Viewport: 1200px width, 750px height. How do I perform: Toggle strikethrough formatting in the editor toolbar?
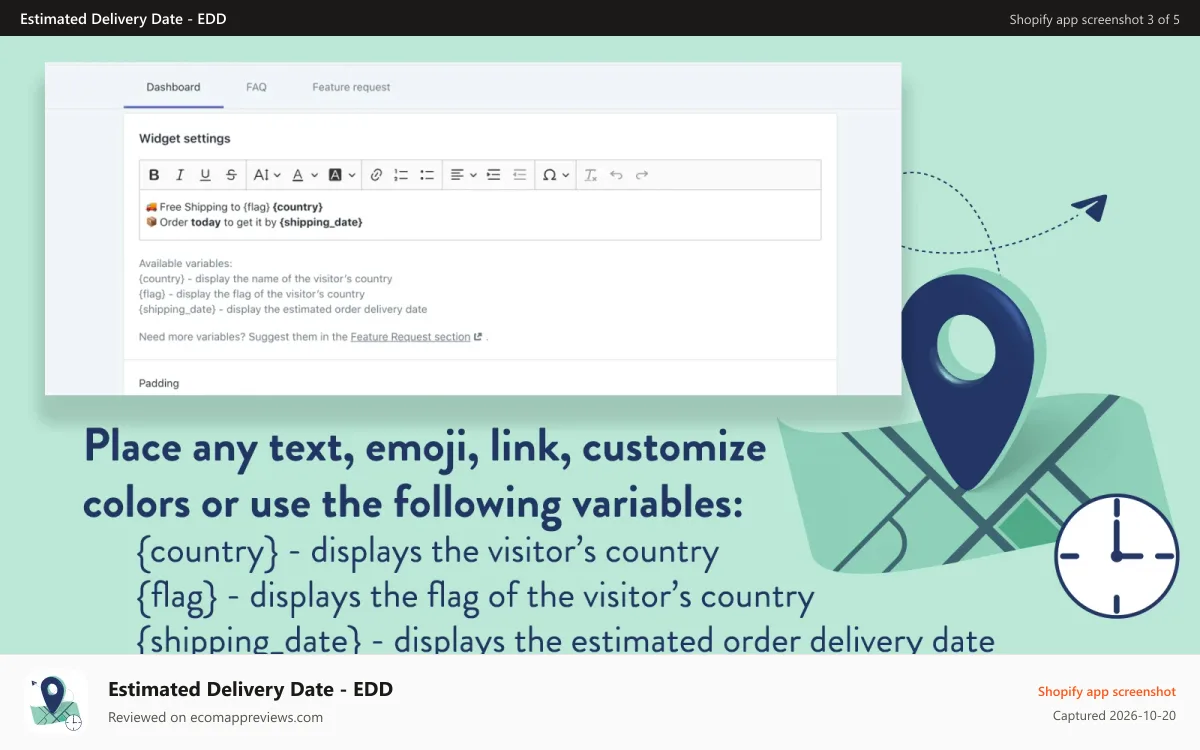pos(231,175)
